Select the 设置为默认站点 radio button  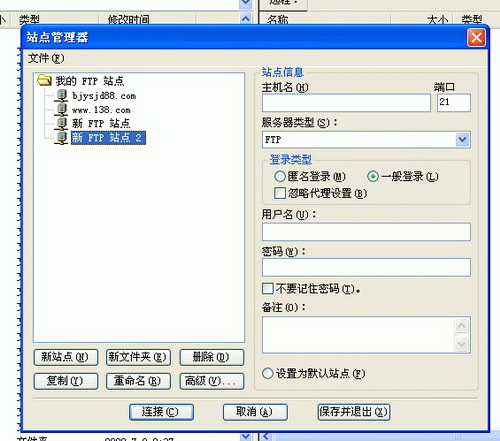[267, 373]
